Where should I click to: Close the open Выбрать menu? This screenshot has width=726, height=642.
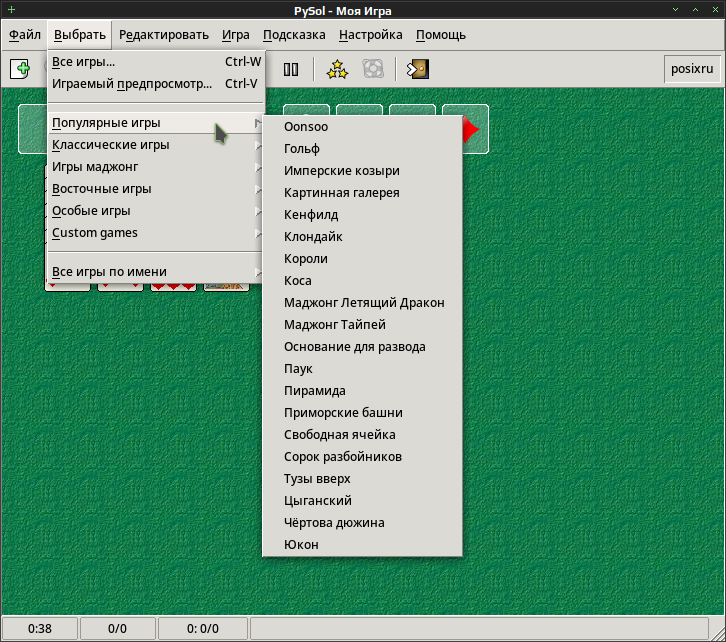point(80,35)
